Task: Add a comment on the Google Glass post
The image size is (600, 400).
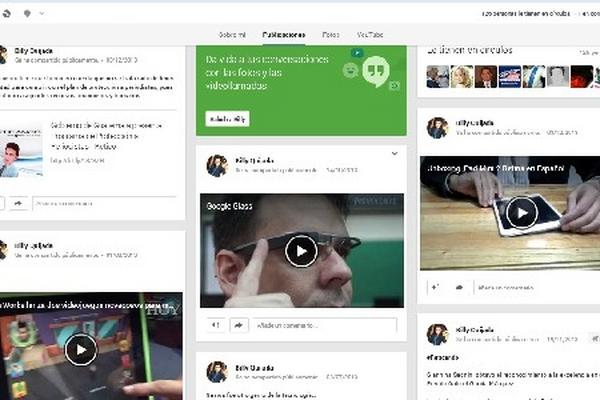Action: pos(320,325)
